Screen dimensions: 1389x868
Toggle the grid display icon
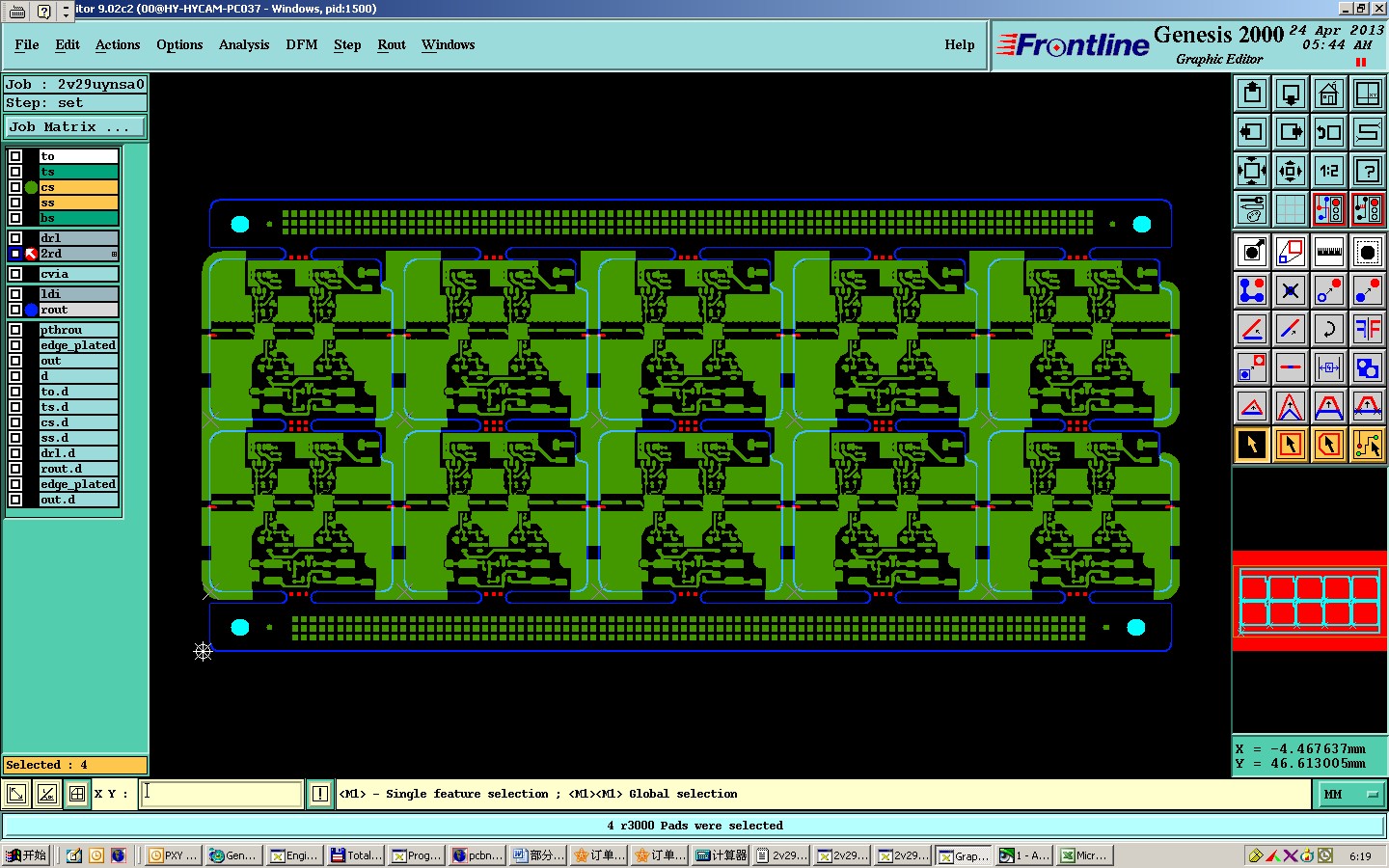tap(1291, 209)
